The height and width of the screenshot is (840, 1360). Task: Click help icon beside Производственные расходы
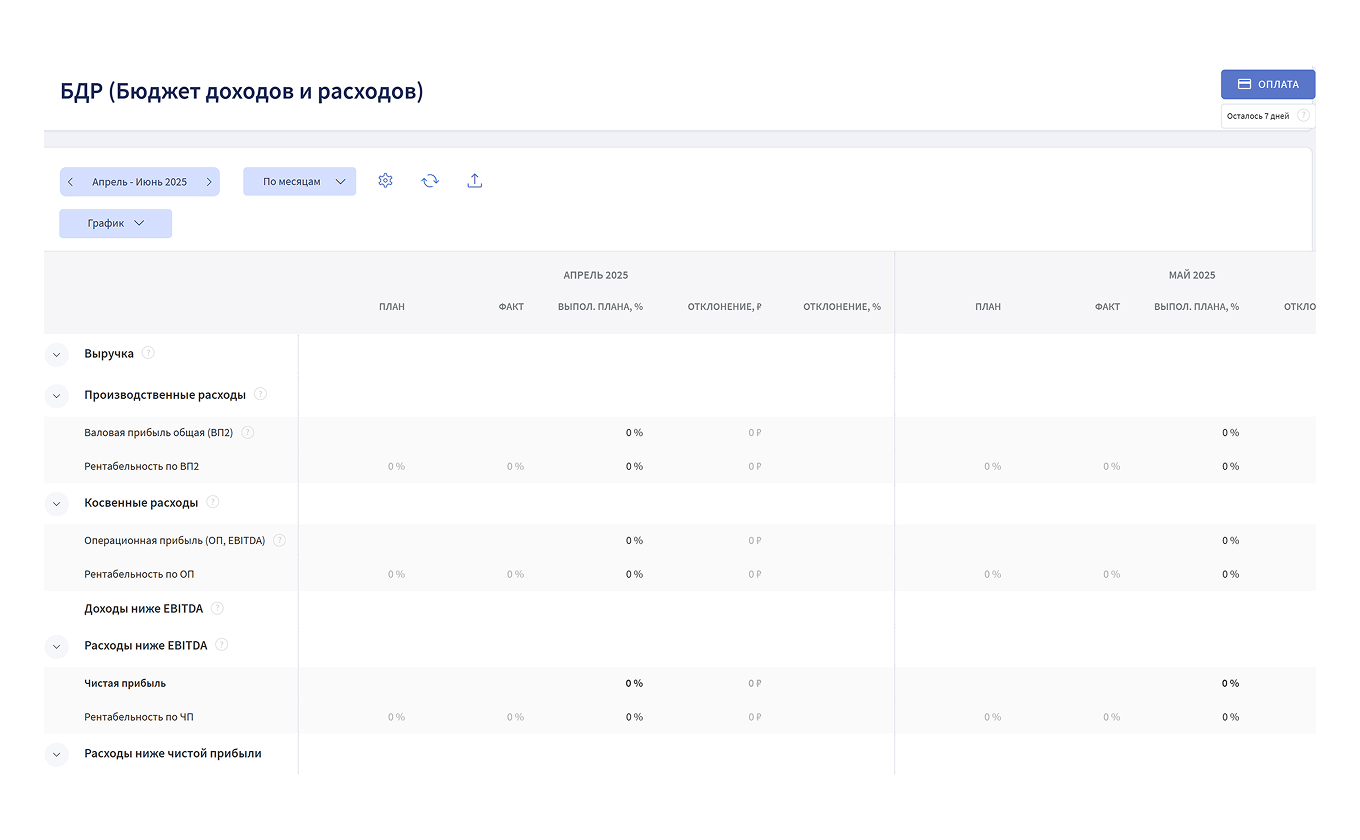point(260,394)
